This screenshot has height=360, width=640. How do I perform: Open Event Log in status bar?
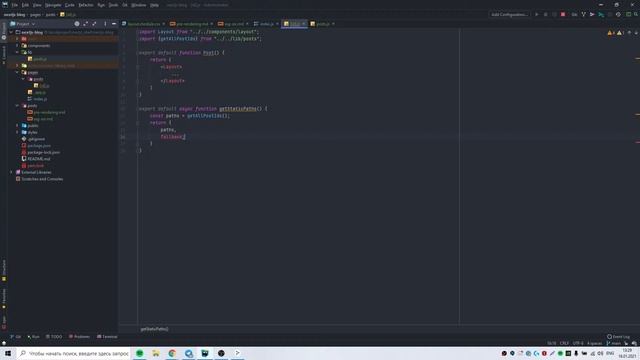point(618,337)
